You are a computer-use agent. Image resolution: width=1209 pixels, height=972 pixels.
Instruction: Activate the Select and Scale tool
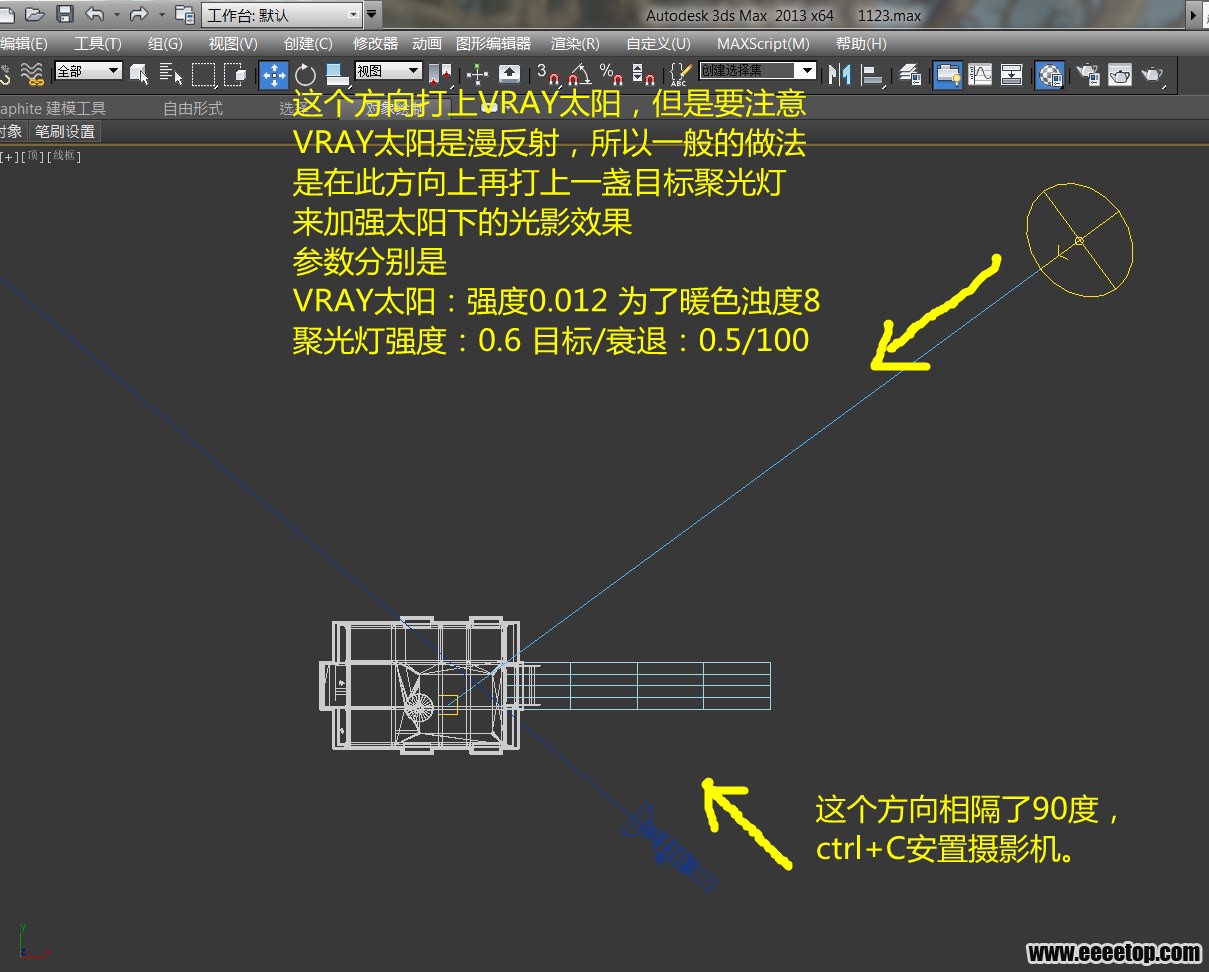(x=337, y=74)
